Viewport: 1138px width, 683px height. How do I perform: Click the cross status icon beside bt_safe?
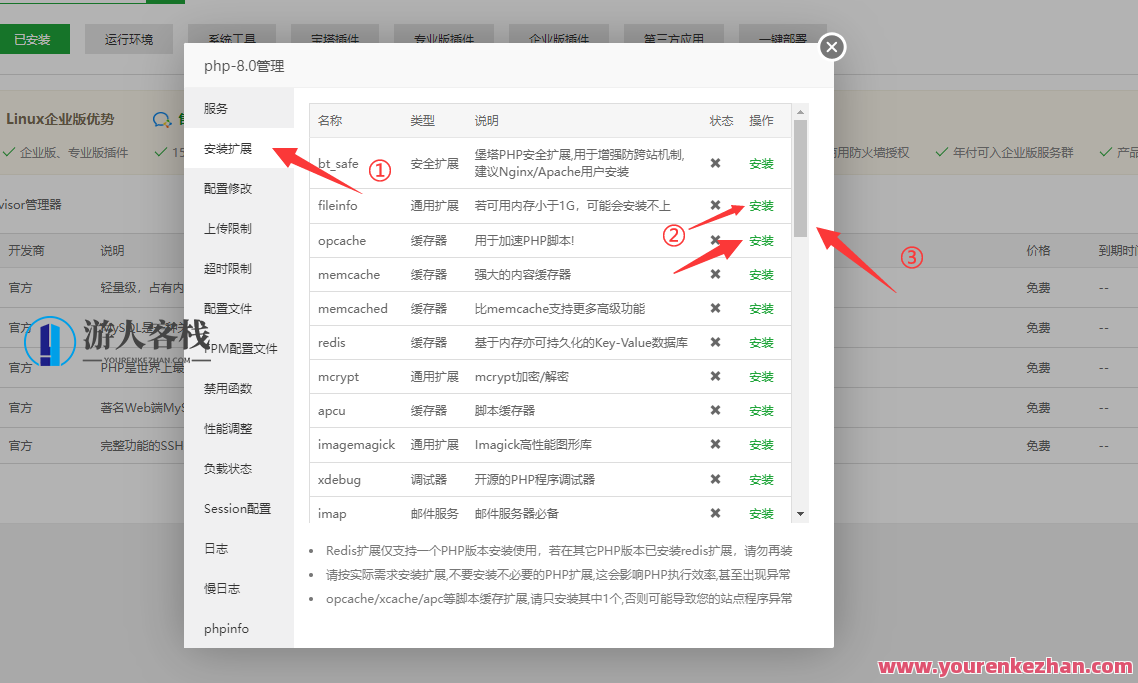716,162
